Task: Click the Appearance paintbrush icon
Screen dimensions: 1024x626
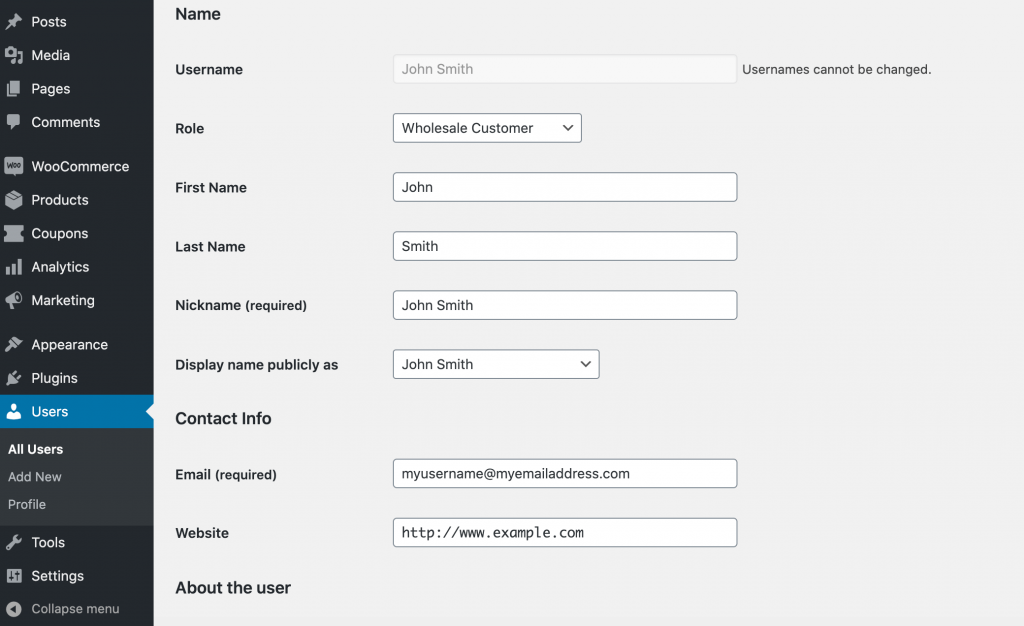Action: 14,344
